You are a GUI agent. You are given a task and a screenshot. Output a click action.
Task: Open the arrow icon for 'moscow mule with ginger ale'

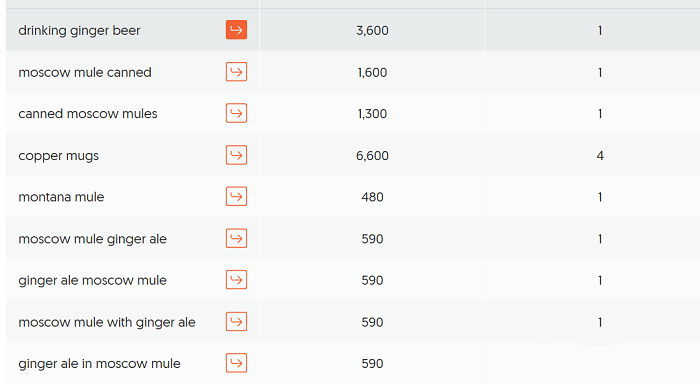pos(236,322)
